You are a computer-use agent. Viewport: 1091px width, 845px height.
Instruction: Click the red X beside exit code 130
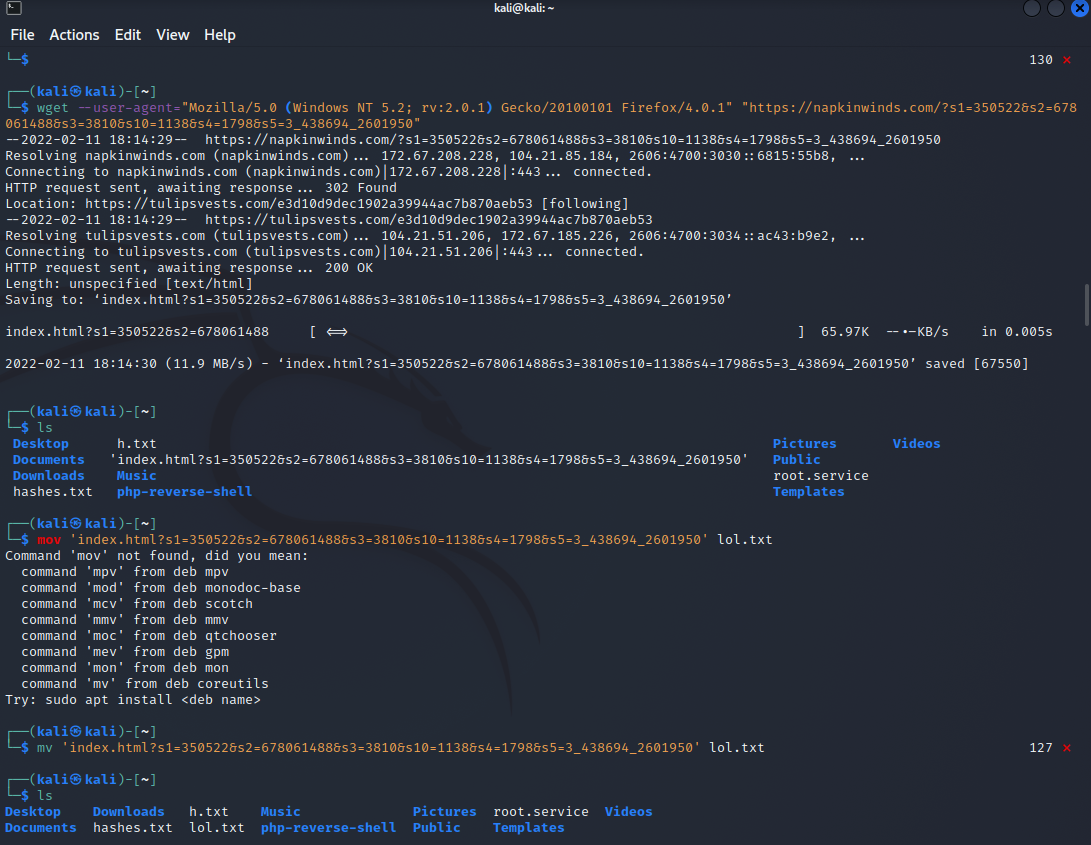click(1067, 60)
